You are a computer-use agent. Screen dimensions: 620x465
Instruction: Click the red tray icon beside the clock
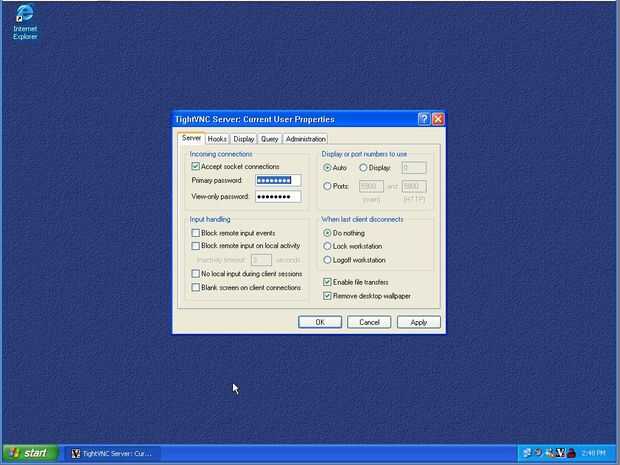[571, 453]
